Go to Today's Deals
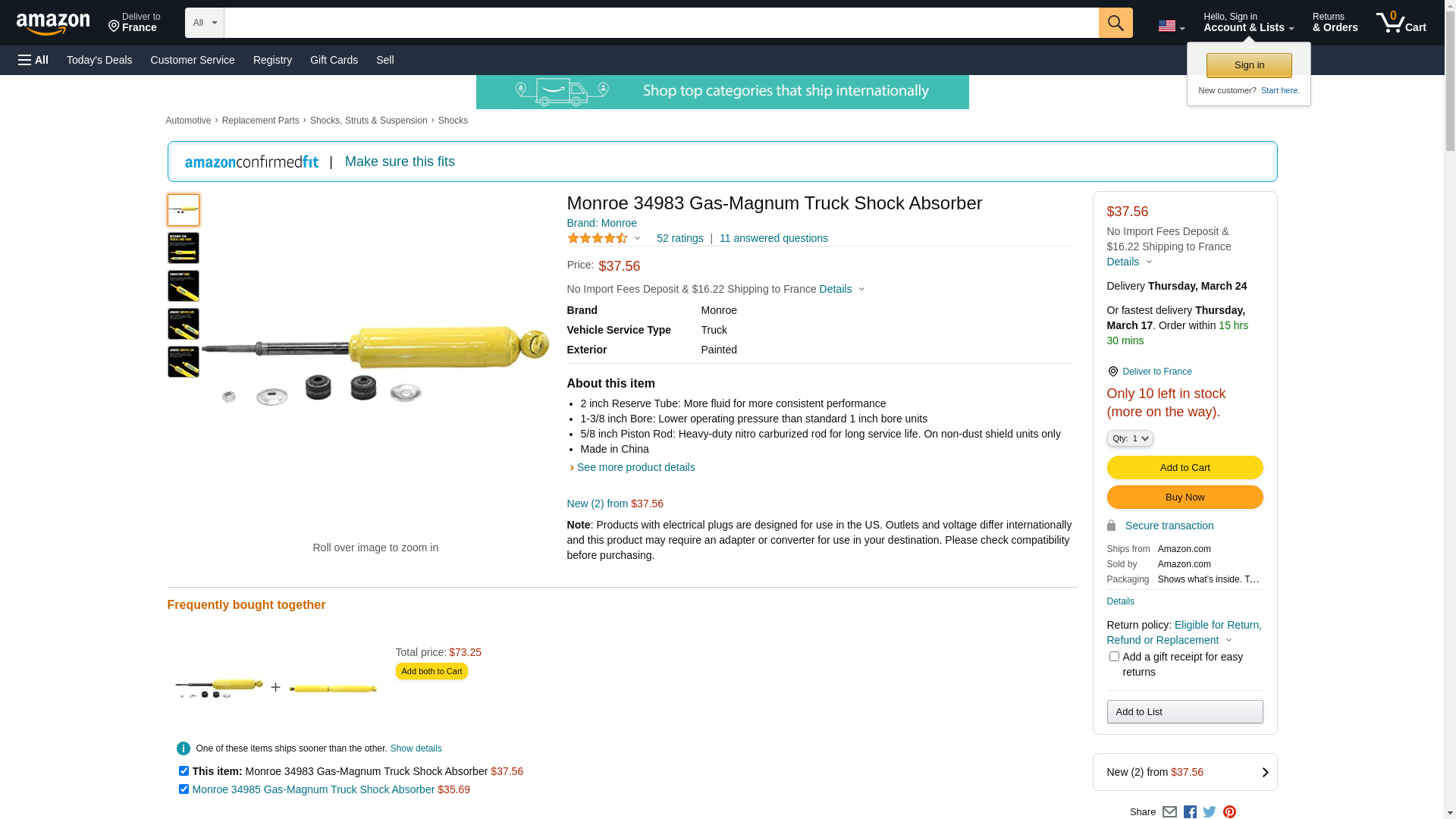This screenshot has height=819, width=1456. pos(99,60)
